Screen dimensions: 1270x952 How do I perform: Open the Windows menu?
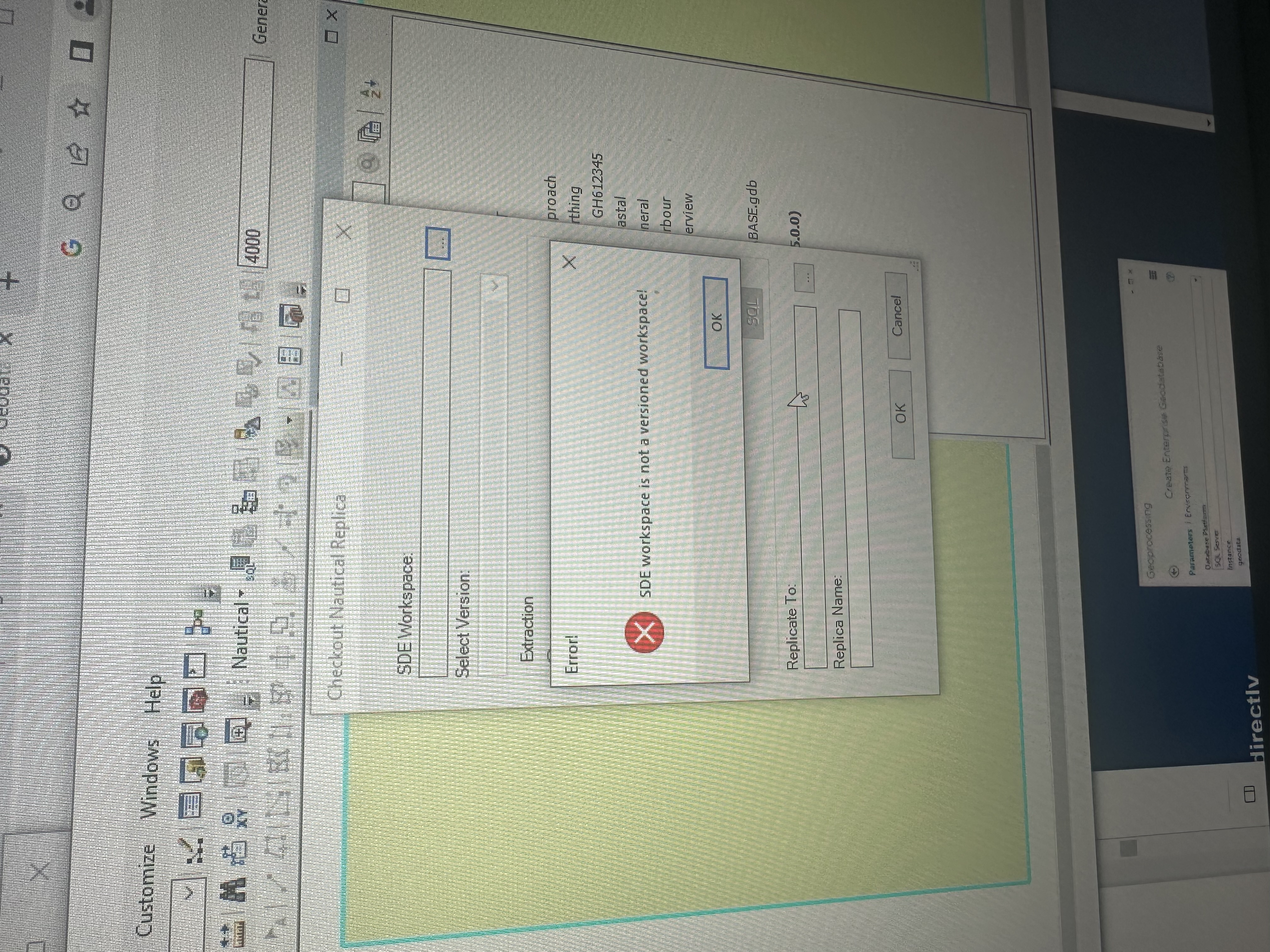coord(151,779)
